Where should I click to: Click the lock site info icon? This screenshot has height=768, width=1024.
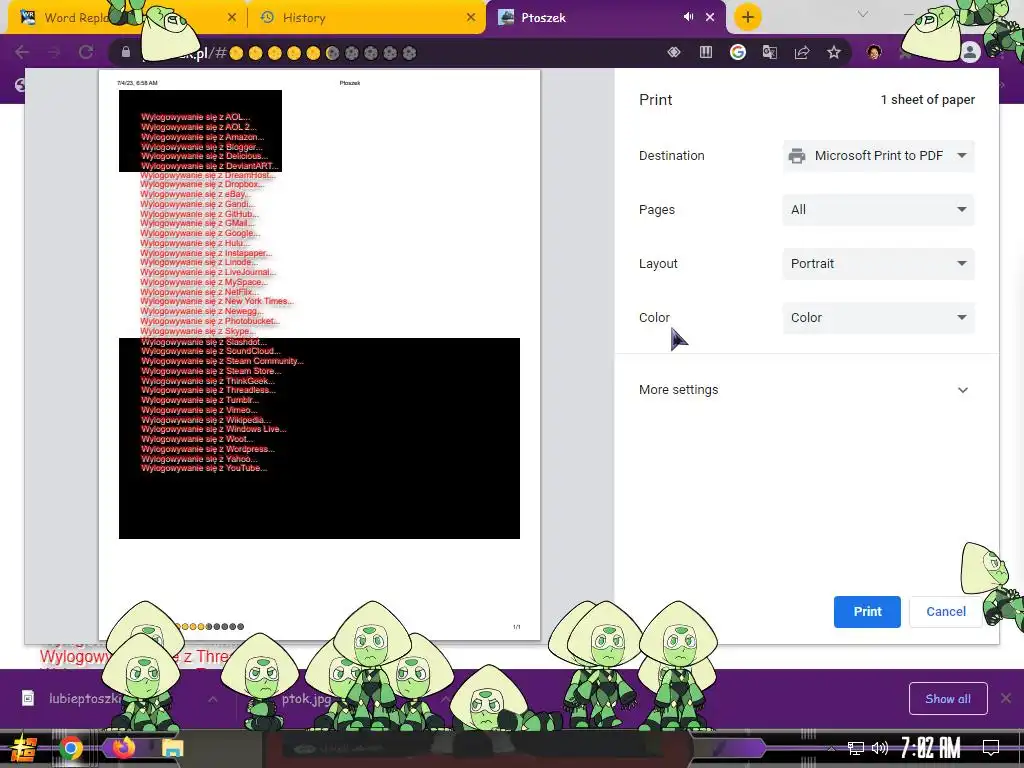point(126,52)
